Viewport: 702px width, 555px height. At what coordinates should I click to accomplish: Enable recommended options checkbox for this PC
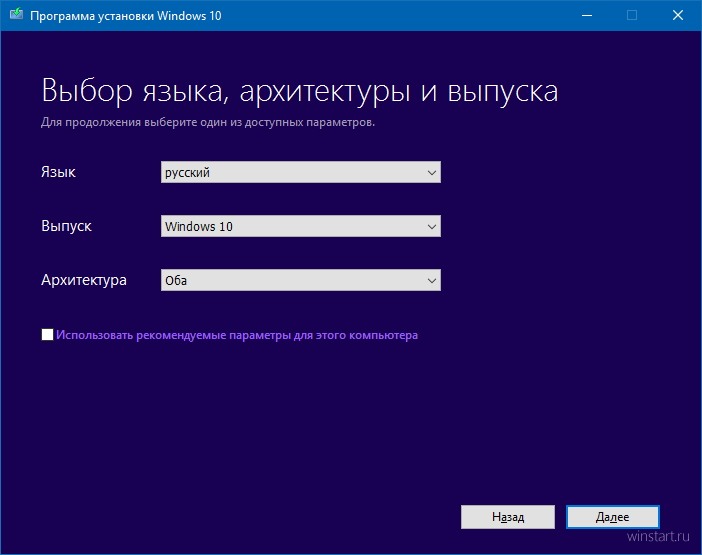pyautogui.click(x=48, y=335)
